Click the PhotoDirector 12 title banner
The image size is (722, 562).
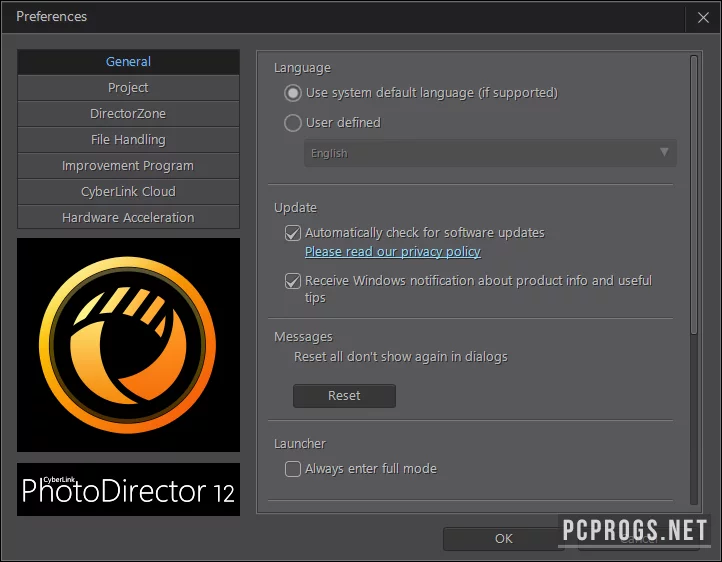(128, 489)
